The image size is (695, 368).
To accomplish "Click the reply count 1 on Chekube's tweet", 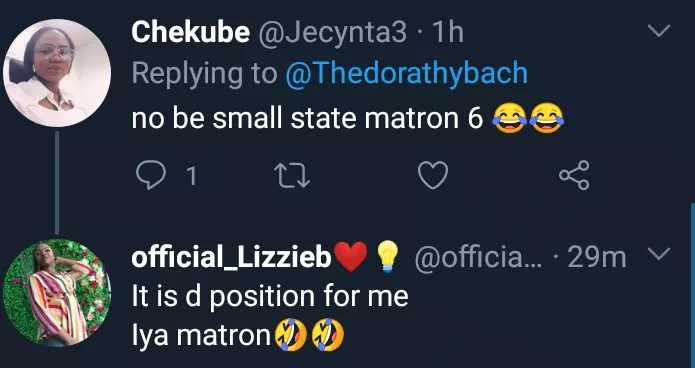I will (x=191, y=176).
